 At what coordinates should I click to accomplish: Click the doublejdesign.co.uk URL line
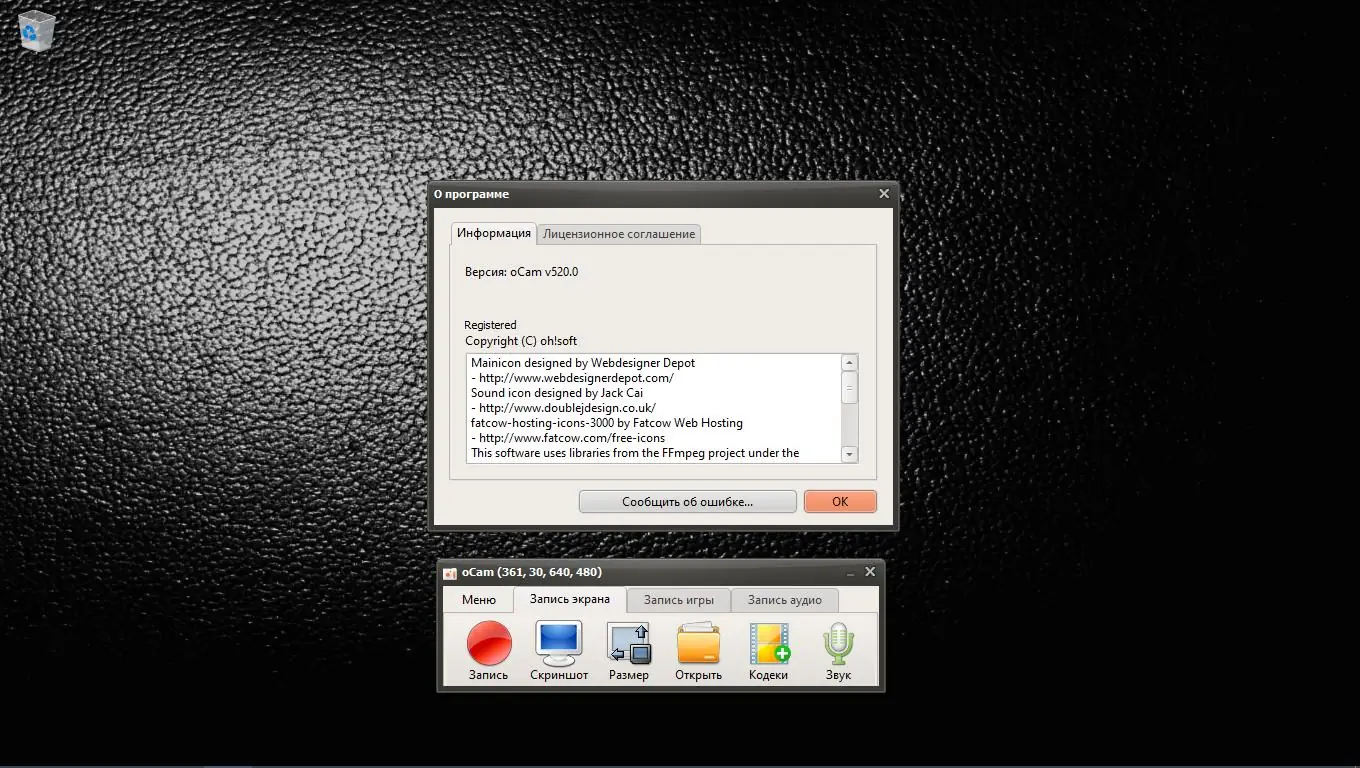click(563, 408)
